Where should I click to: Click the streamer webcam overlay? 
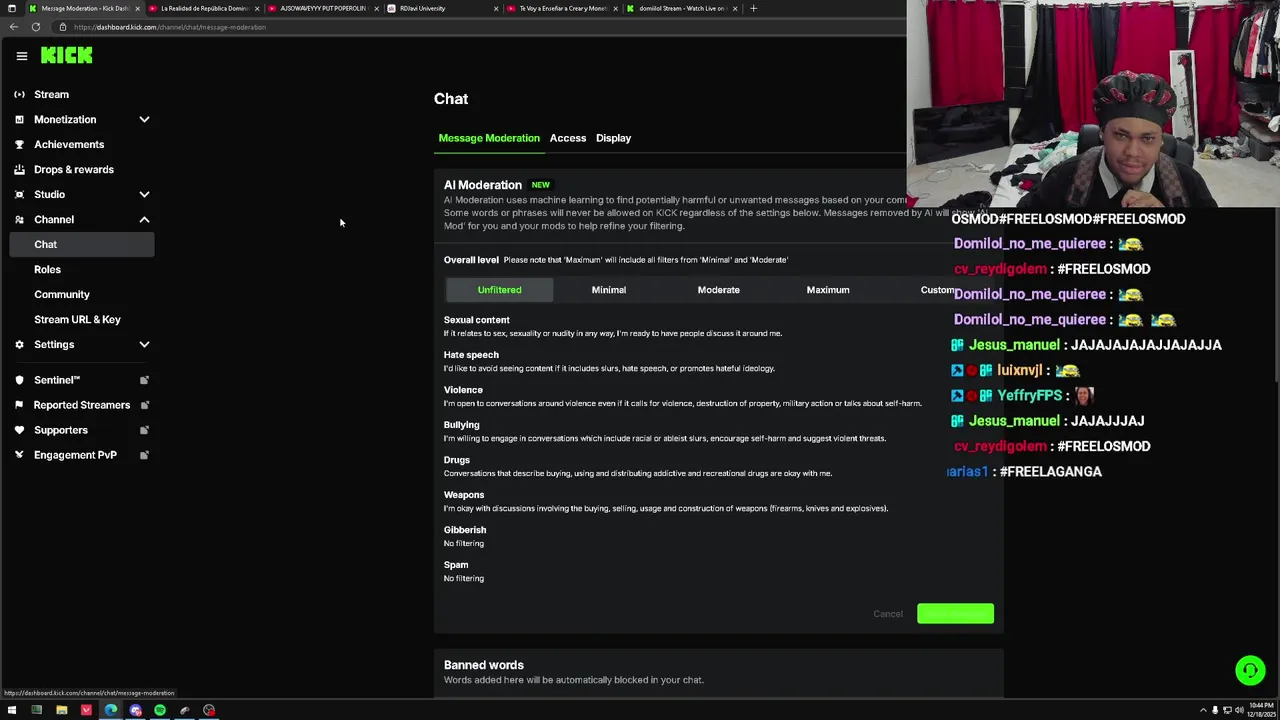point(1093,103)
